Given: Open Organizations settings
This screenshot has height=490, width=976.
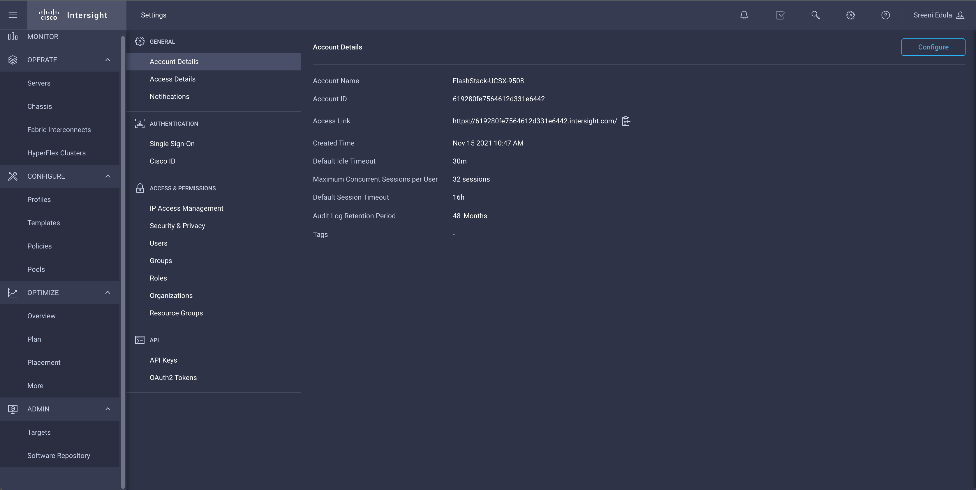Looking at the screenshot, I should tap(171, 296).
